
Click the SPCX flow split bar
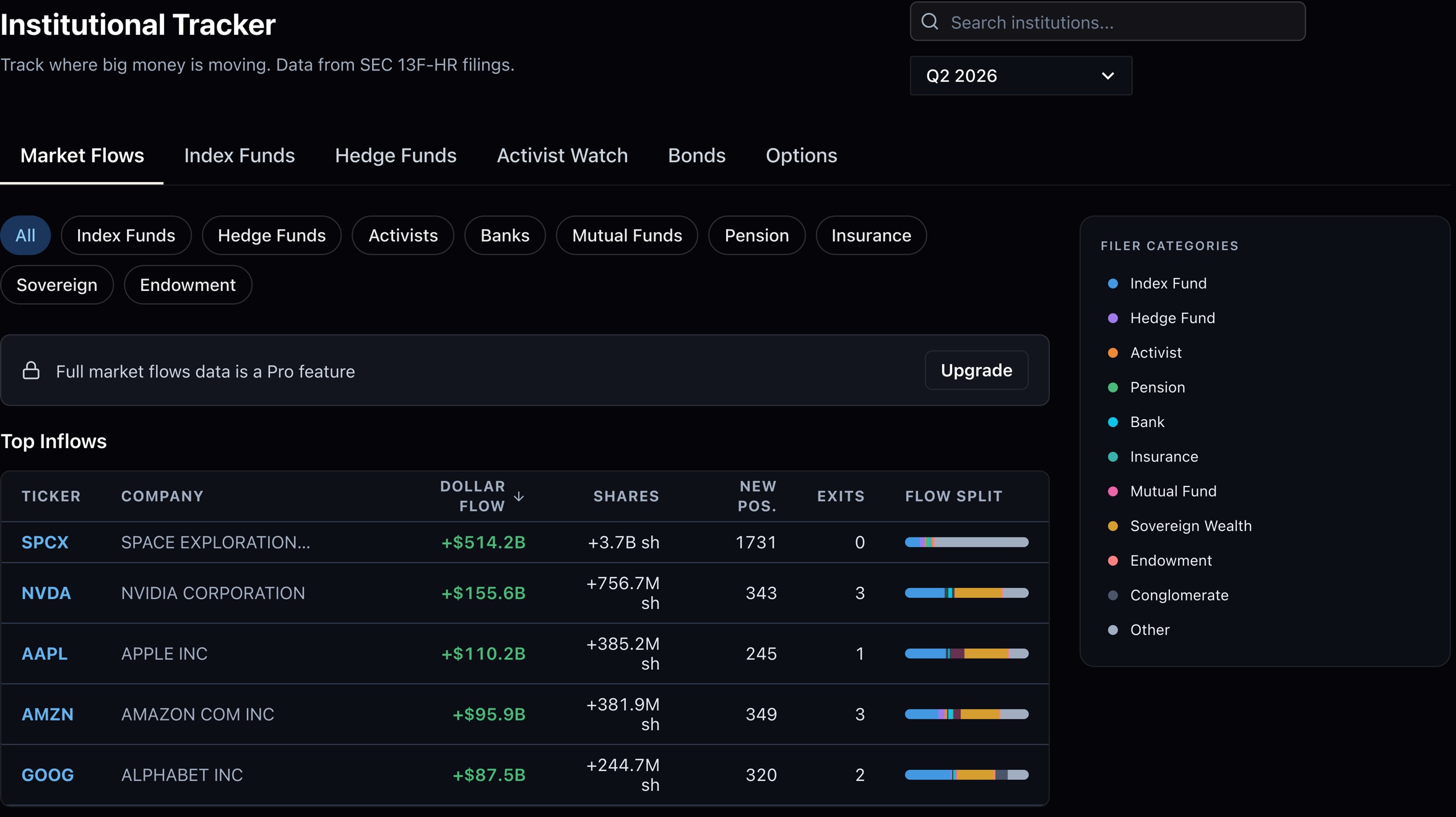(966, 542)
